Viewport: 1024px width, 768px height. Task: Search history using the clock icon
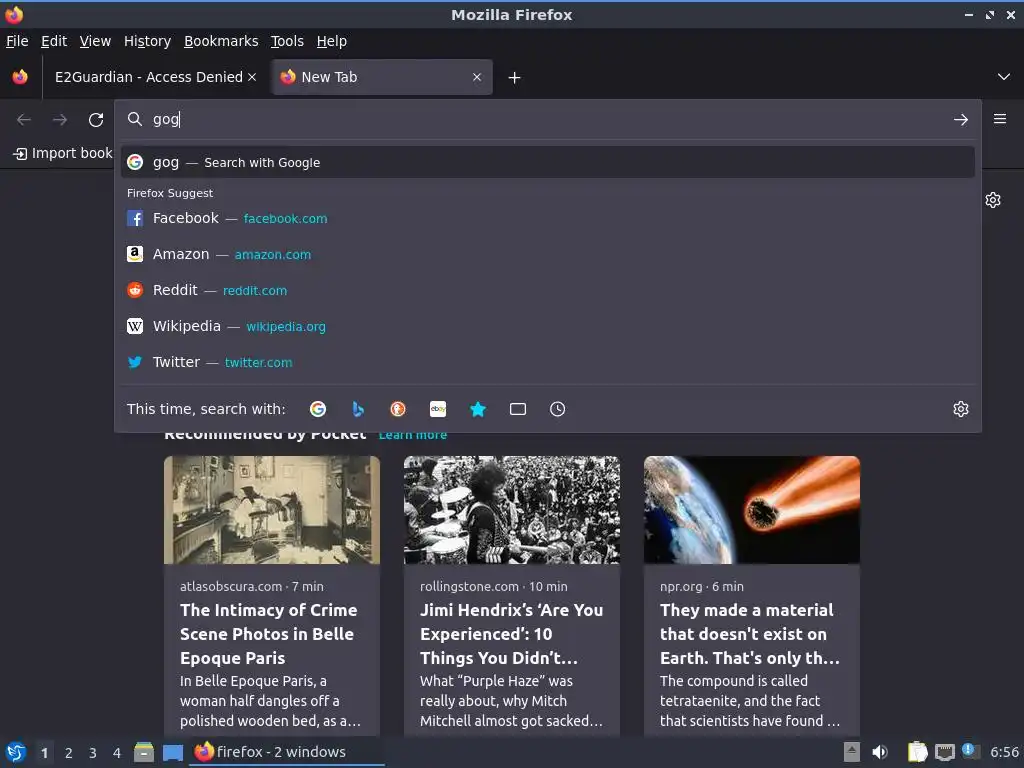click(558, 409)
